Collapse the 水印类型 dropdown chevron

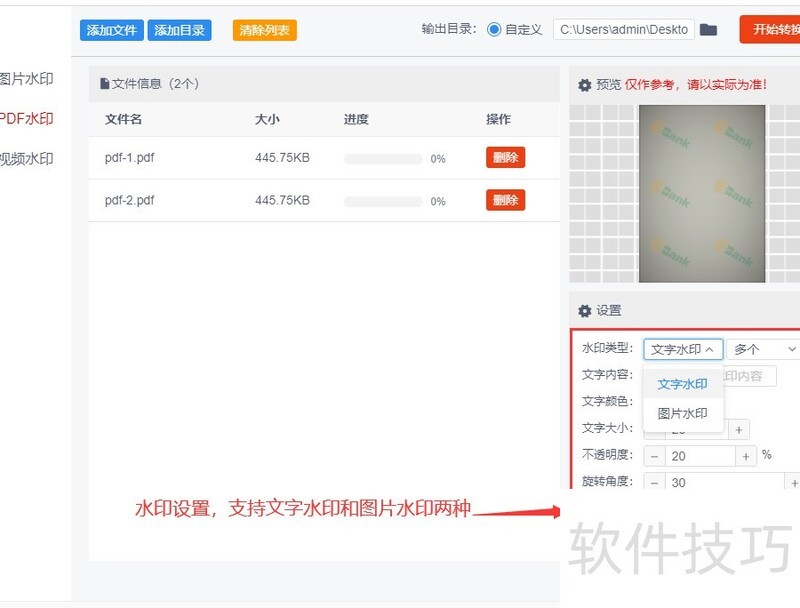709,349
